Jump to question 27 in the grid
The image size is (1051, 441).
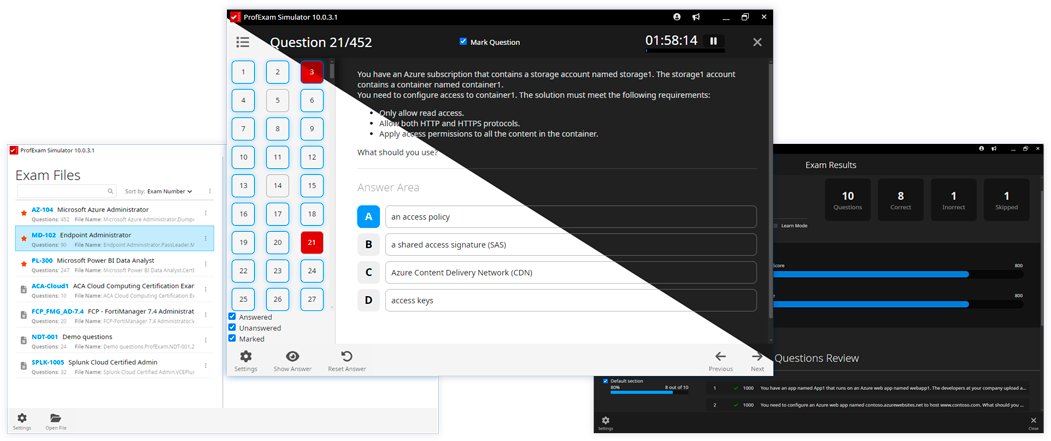pos(312,300)
